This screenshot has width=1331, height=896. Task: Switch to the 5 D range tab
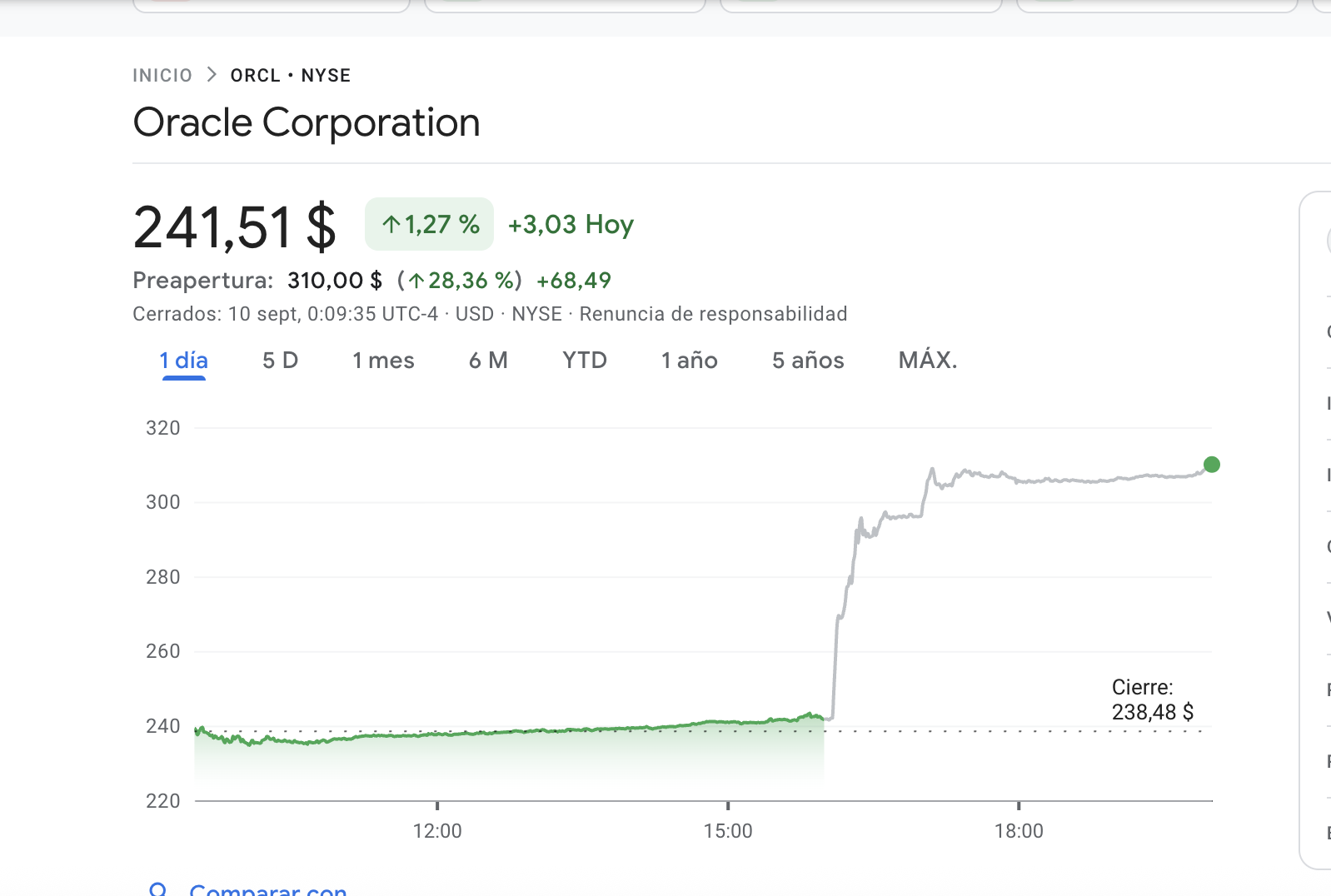coord(280,361)
